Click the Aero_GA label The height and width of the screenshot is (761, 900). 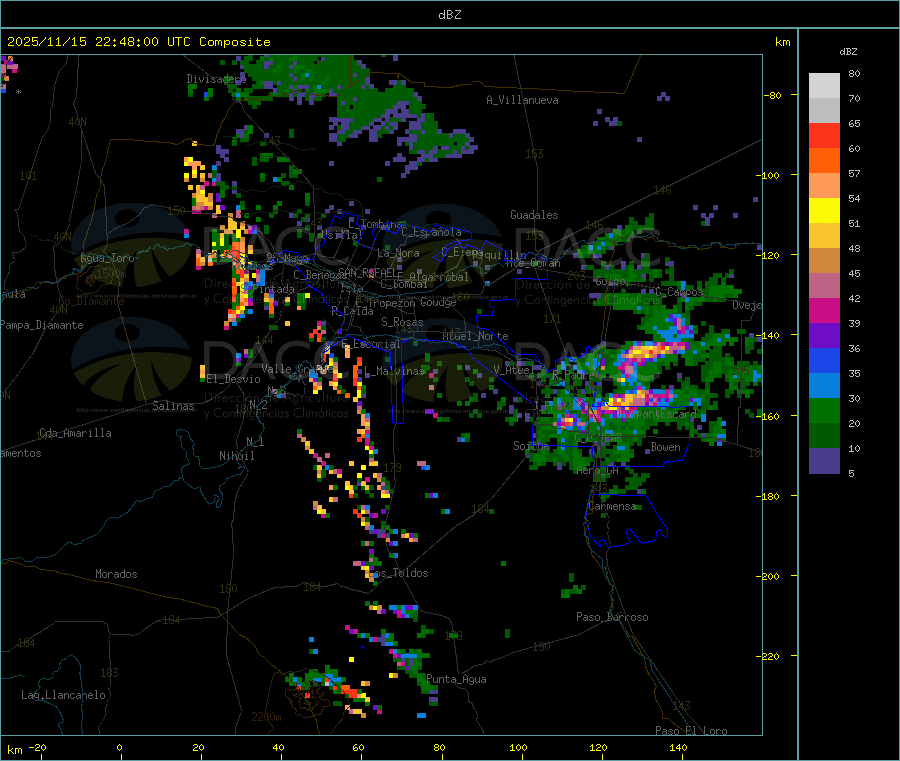pos(598,470)
